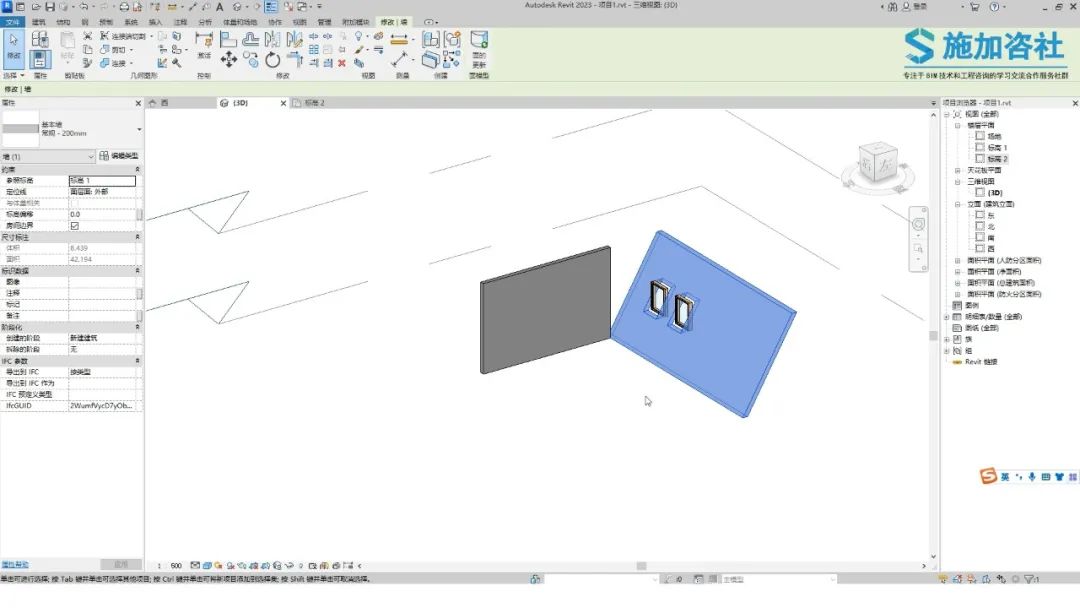Screen dimensions: 1080x608
Task: Click the red X Delete tool
Action: click(x=342, y=63)
